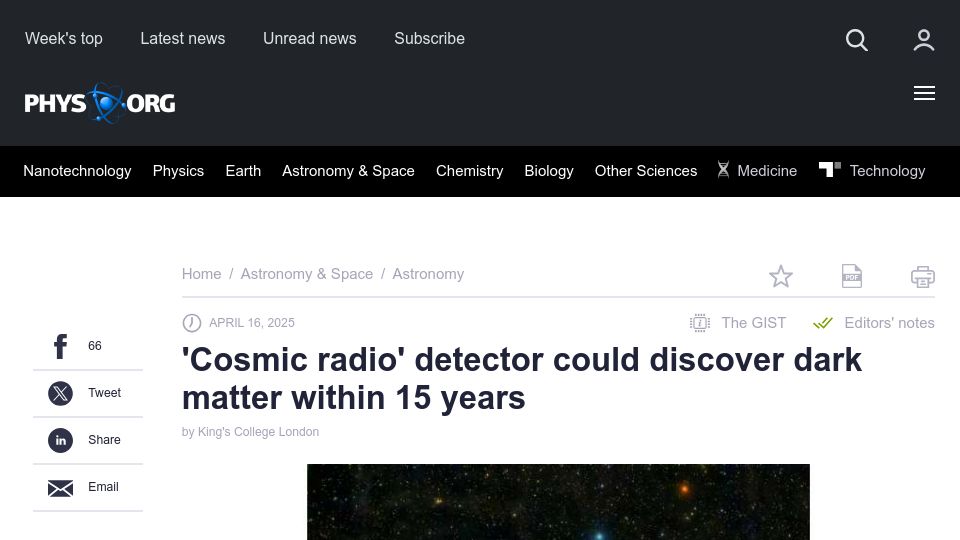Open Unread news
This screenshot has width=960, height=540.
point(310,39)
